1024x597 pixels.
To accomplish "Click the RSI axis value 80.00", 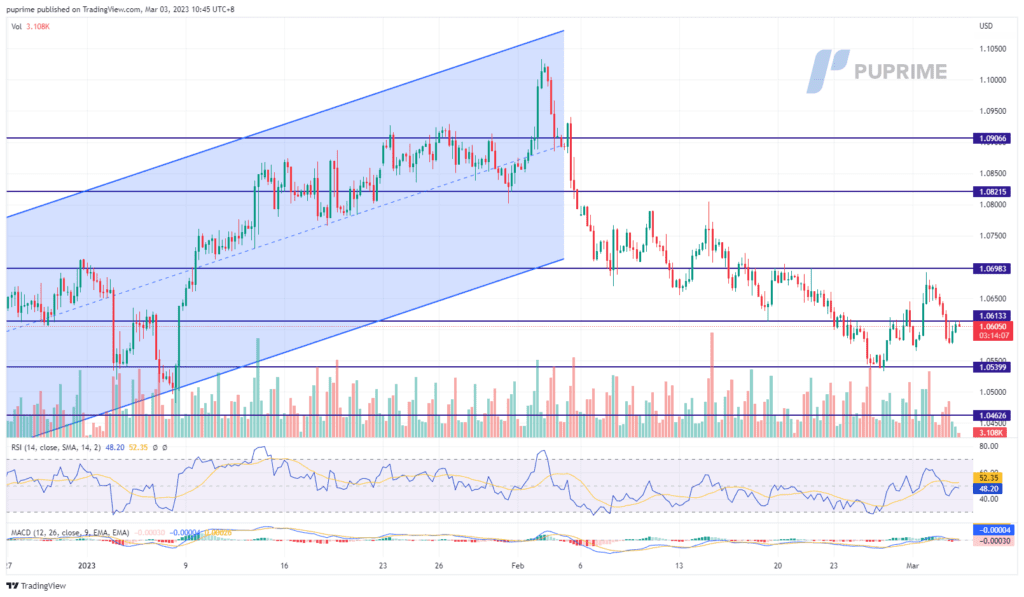I will 989,446.
